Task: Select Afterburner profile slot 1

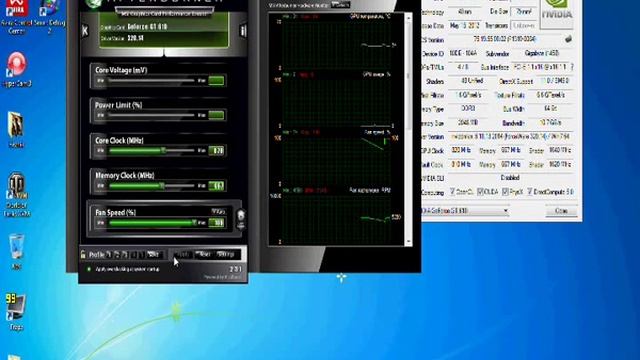Action: 109,254
